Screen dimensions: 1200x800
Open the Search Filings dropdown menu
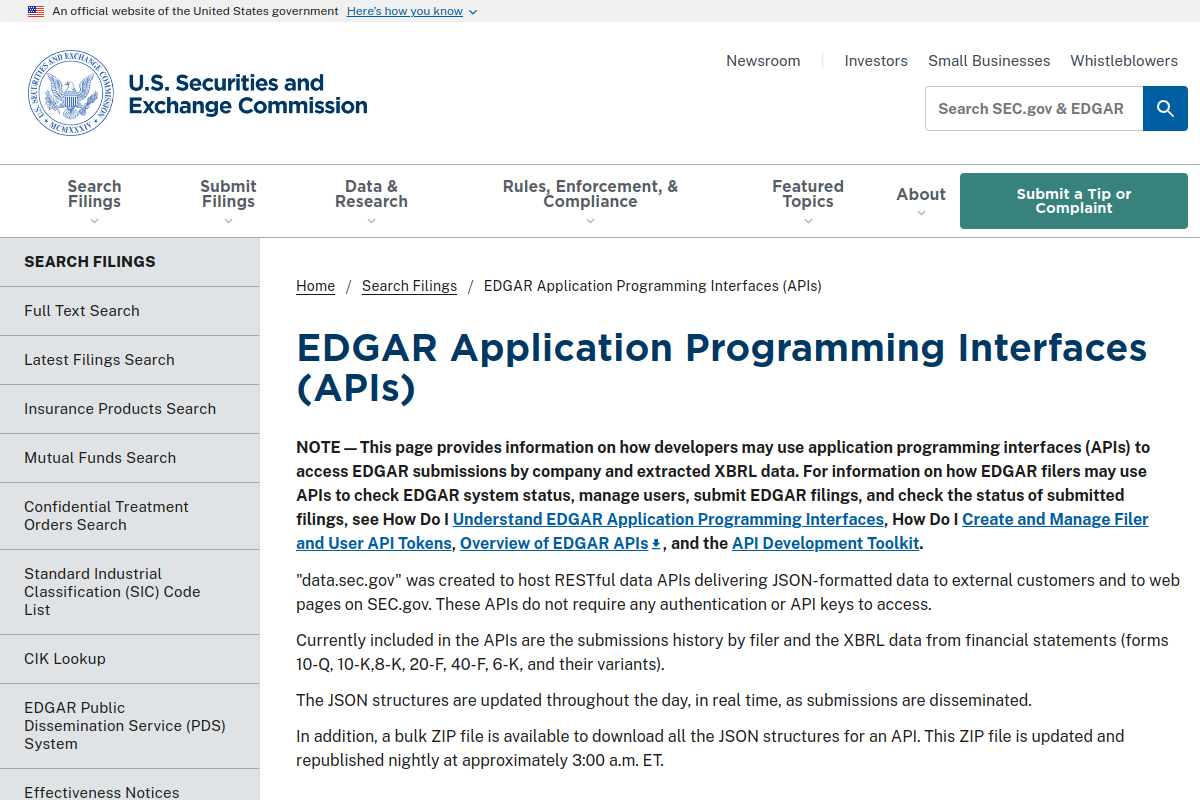click(94, 201)
